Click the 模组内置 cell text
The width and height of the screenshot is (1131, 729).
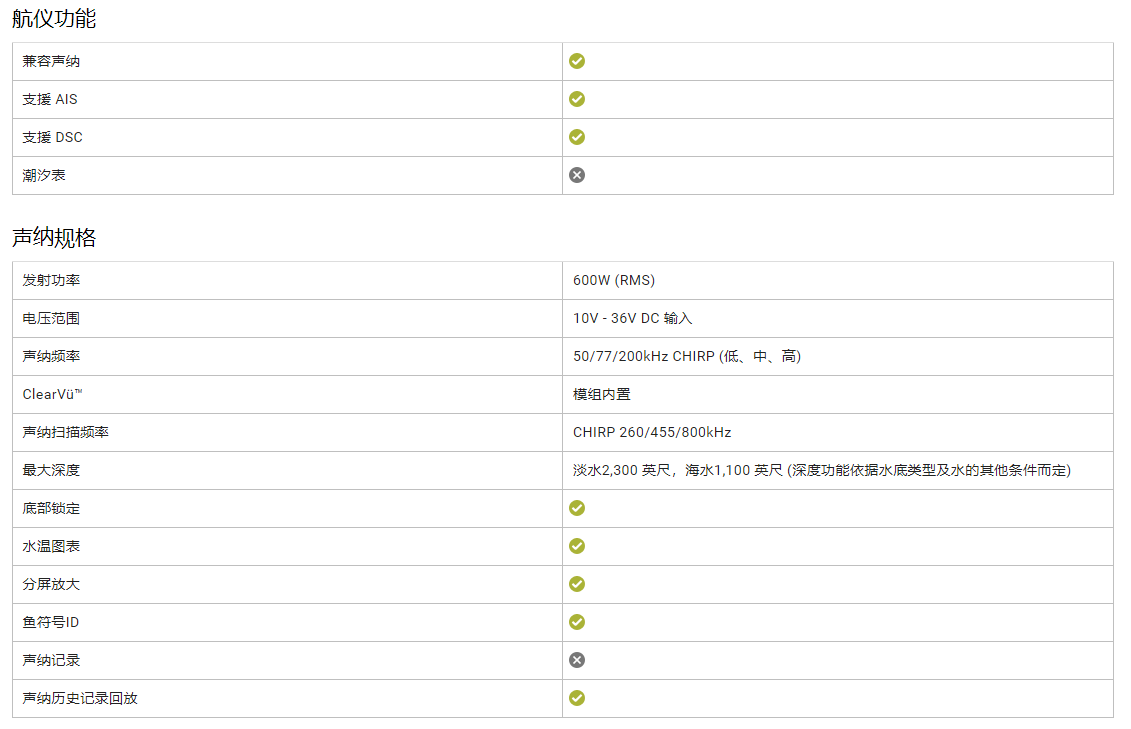(x=602, y=394)
